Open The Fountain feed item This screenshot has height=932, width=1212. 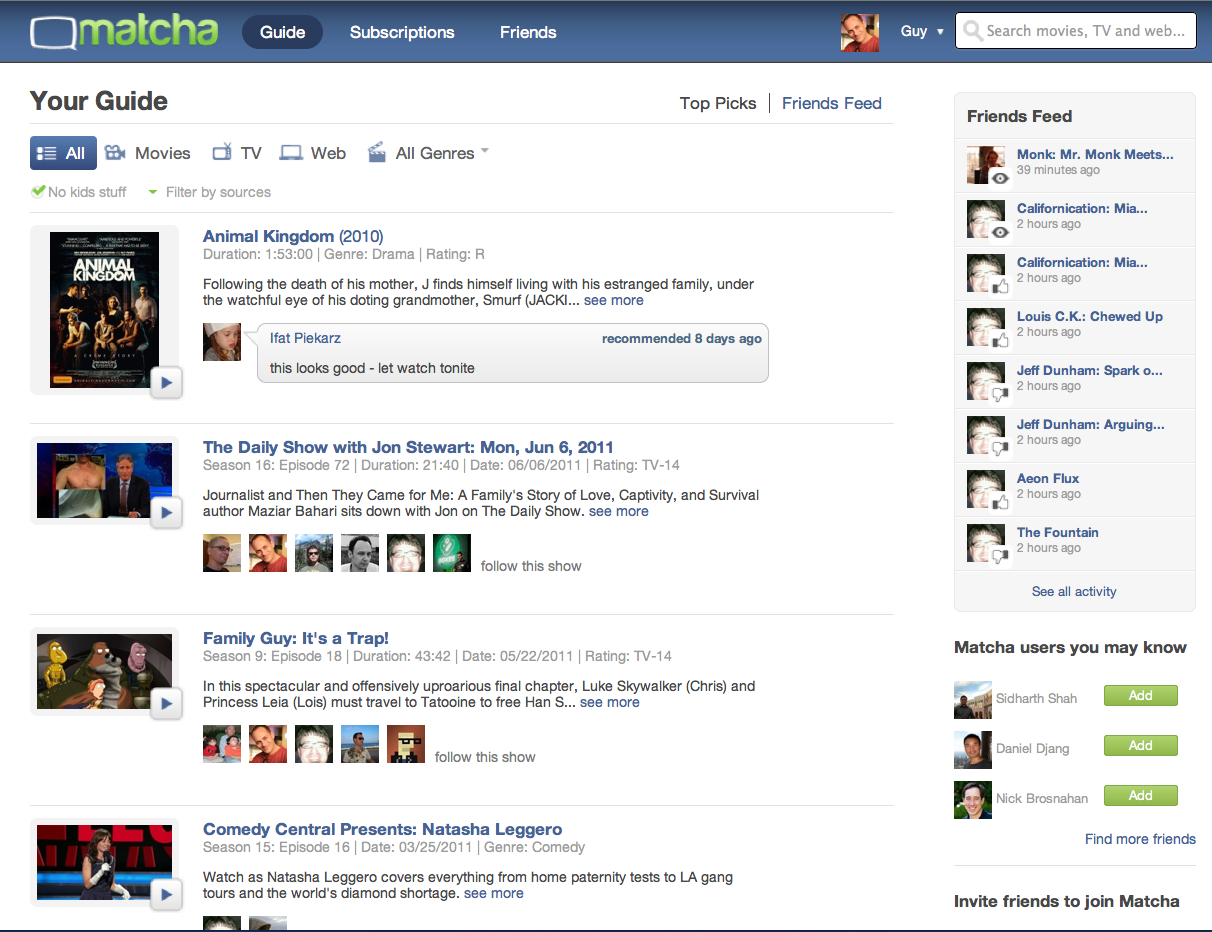point(1058,532)
